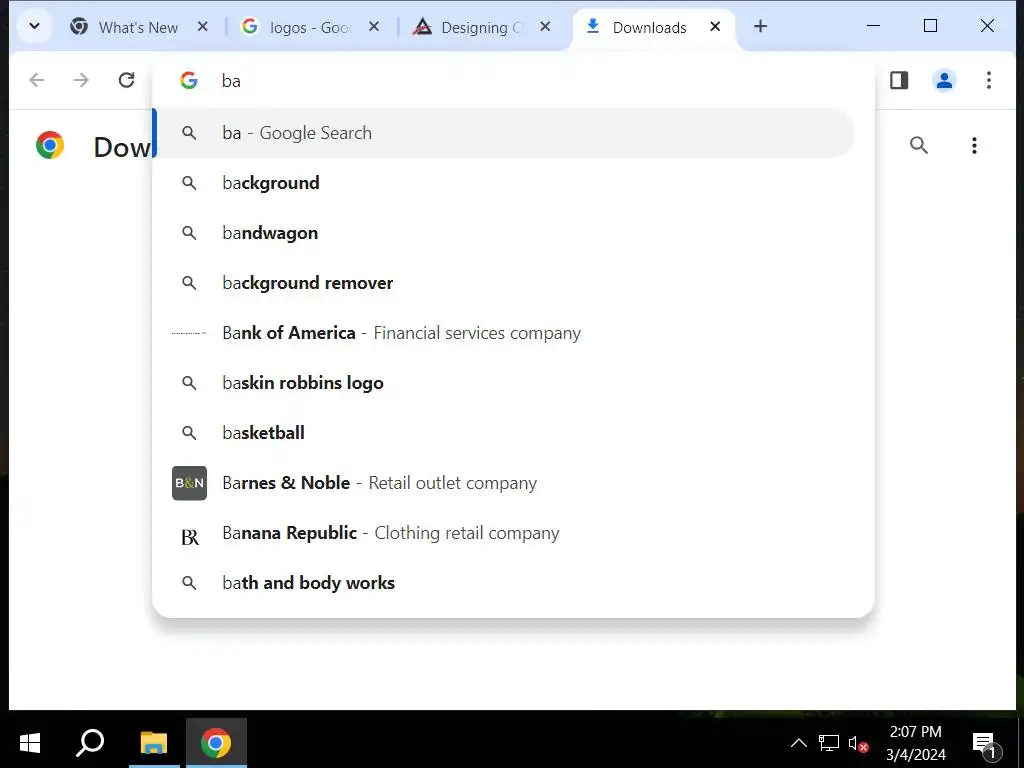Choose the 'basketball' suggestion

[x=505, y=433]
